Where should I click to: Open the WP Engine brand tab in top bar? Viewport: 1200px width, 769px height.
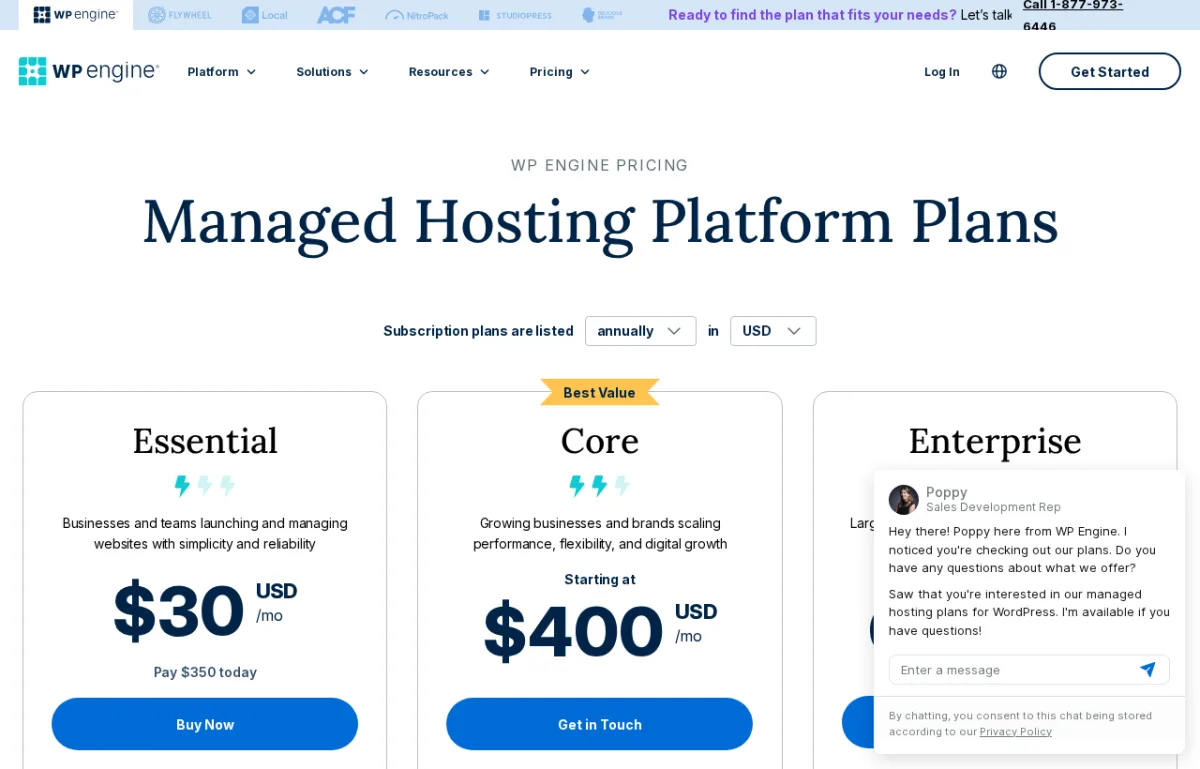point(76,15)
